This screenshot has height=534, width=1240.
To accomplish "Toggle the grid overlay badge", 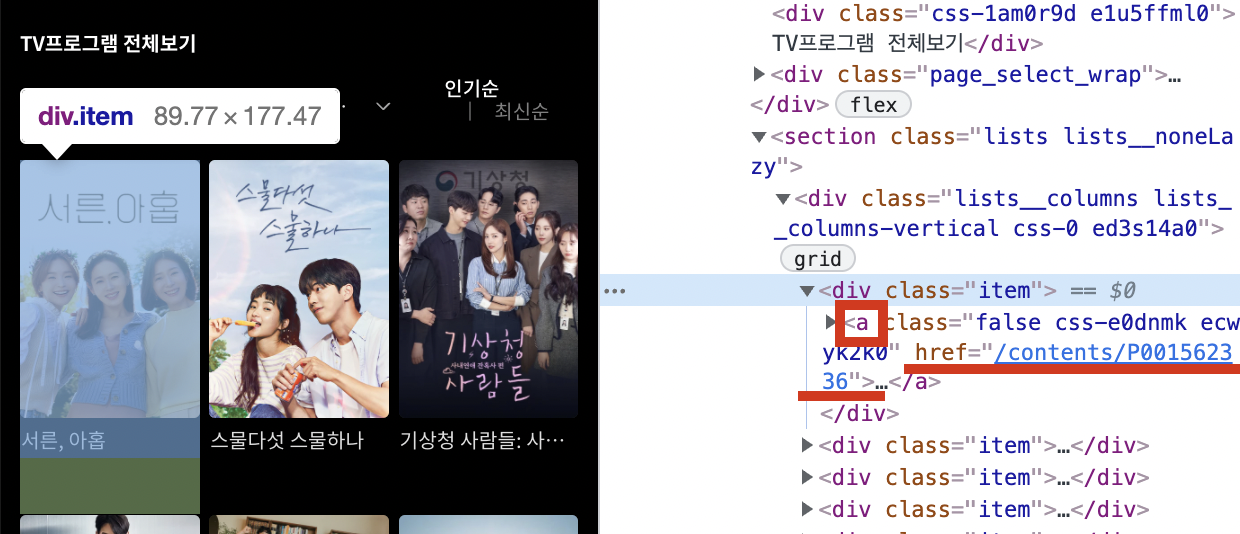I will [x=817, y=259].
